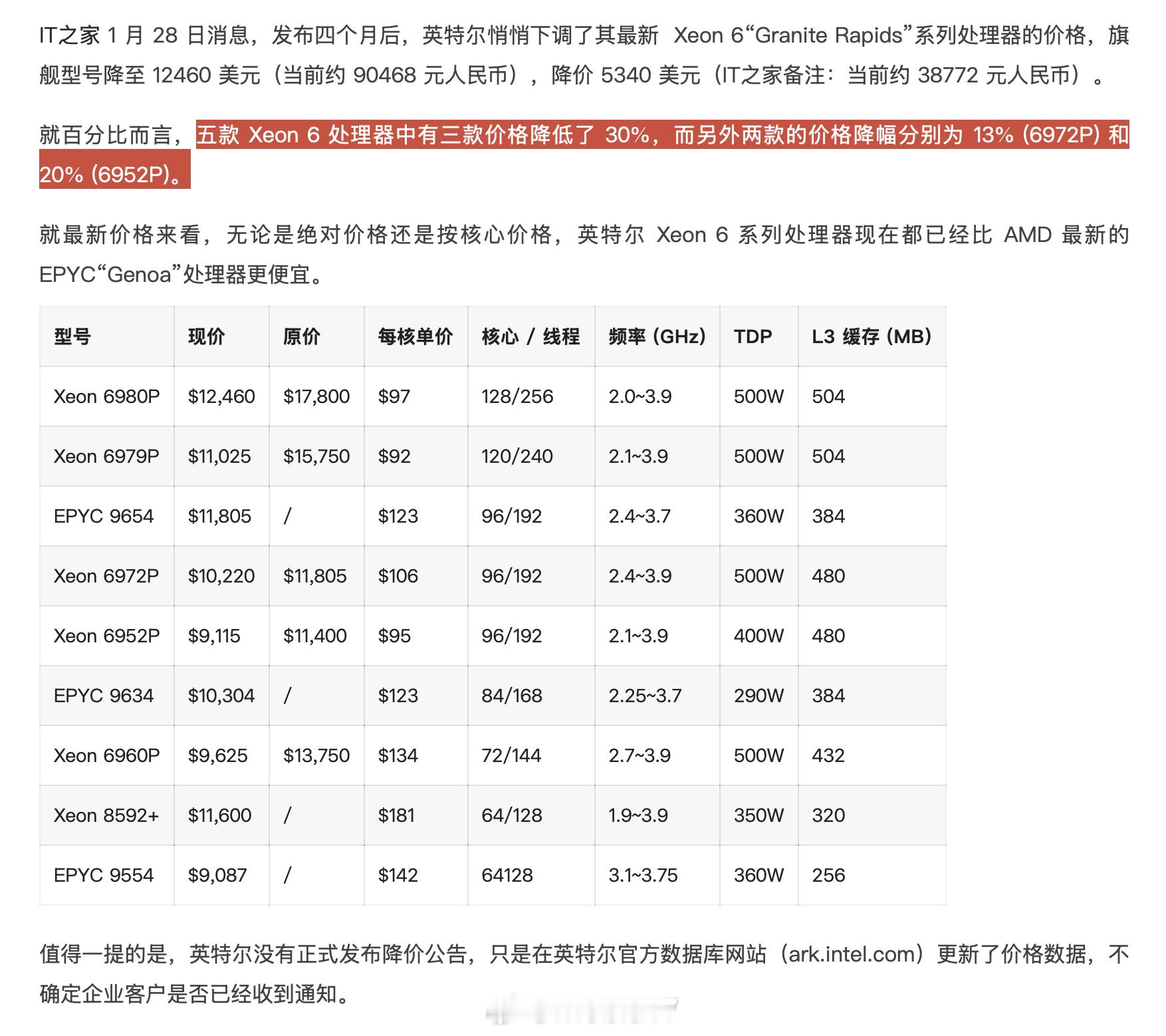
Task: Click the highlighted 20% (6952P) text
Action: point(105,174)
